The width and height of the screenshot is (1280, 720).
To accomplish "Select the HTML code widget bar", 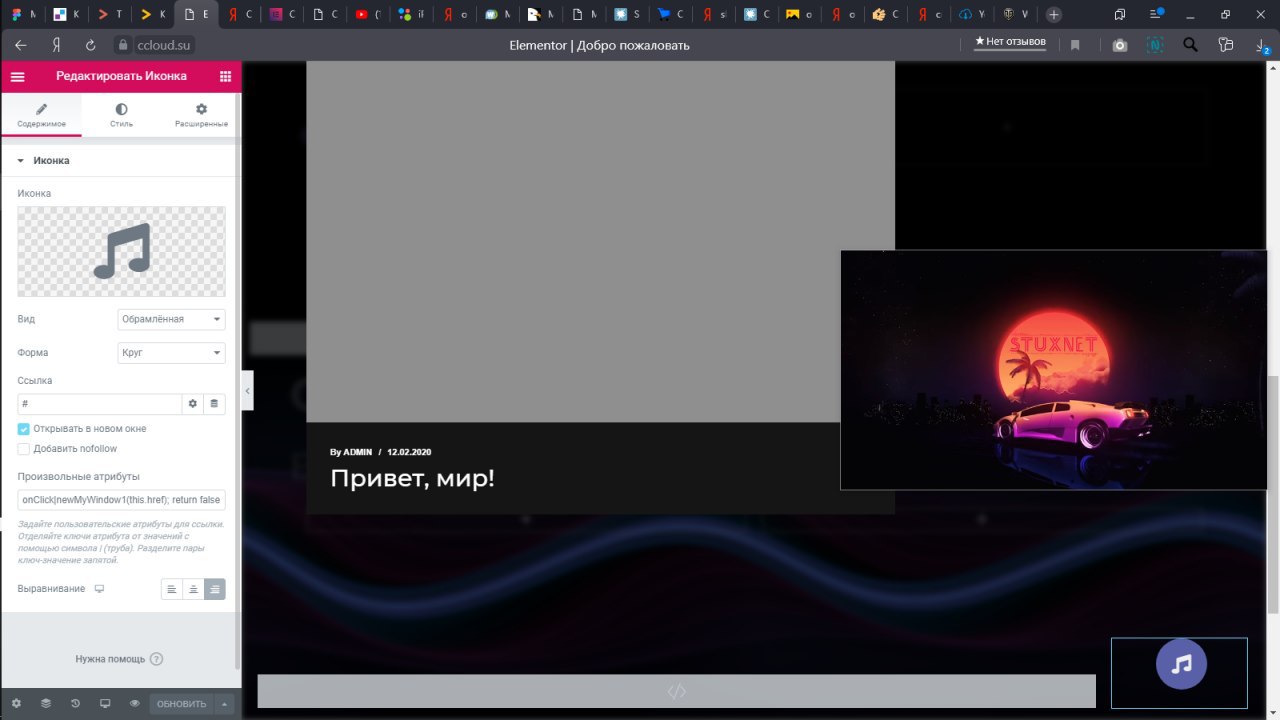I will point(677,691).
